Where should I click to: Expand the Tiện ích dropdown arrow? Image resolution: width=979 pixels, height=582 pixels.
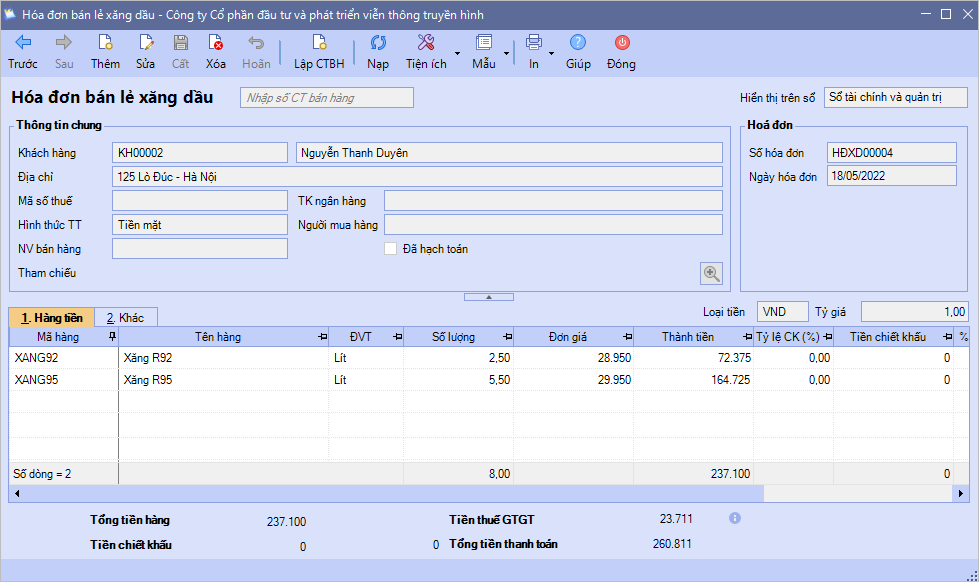click(457, 53)
